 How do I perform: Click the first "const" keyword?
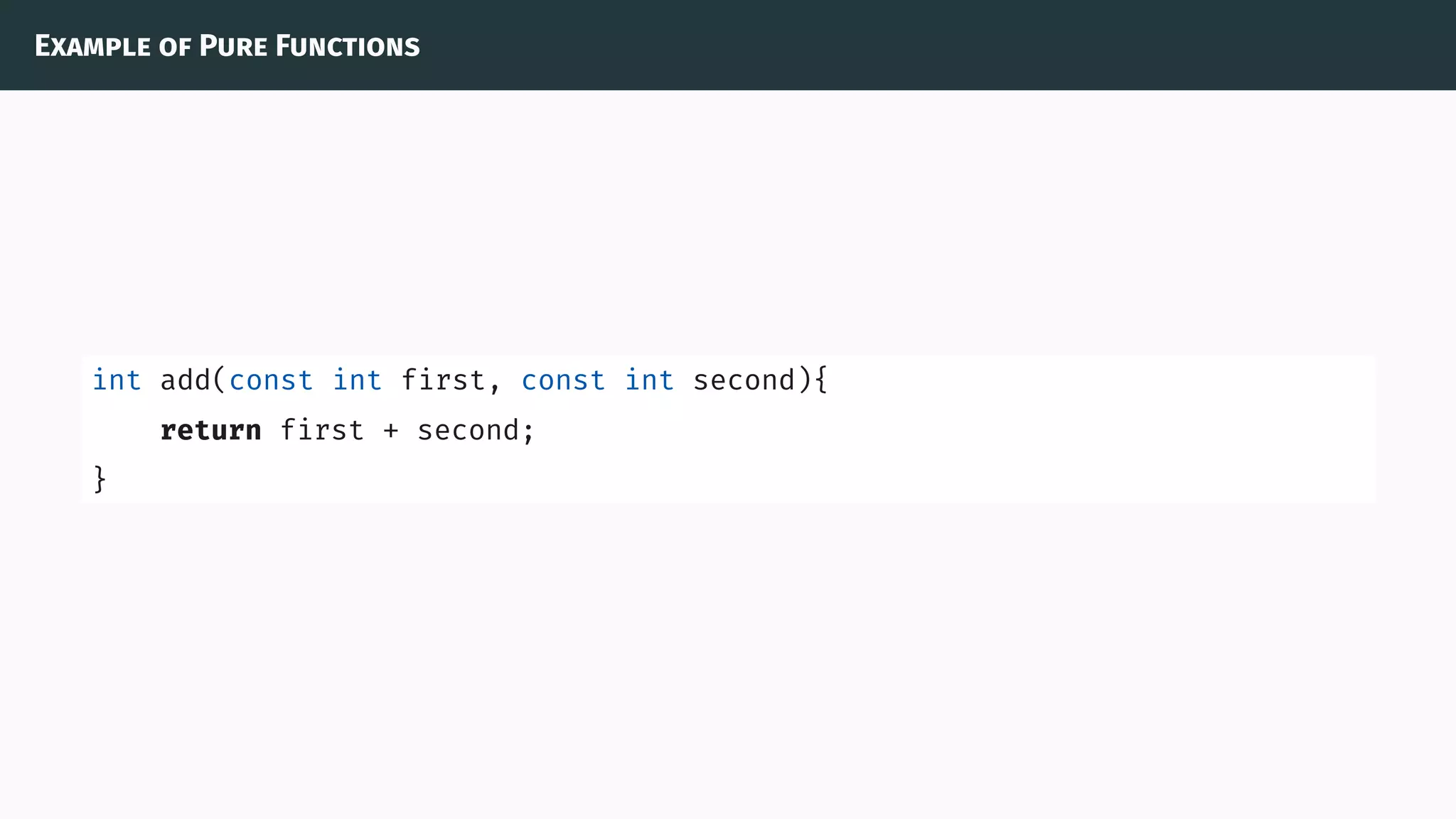271,380
